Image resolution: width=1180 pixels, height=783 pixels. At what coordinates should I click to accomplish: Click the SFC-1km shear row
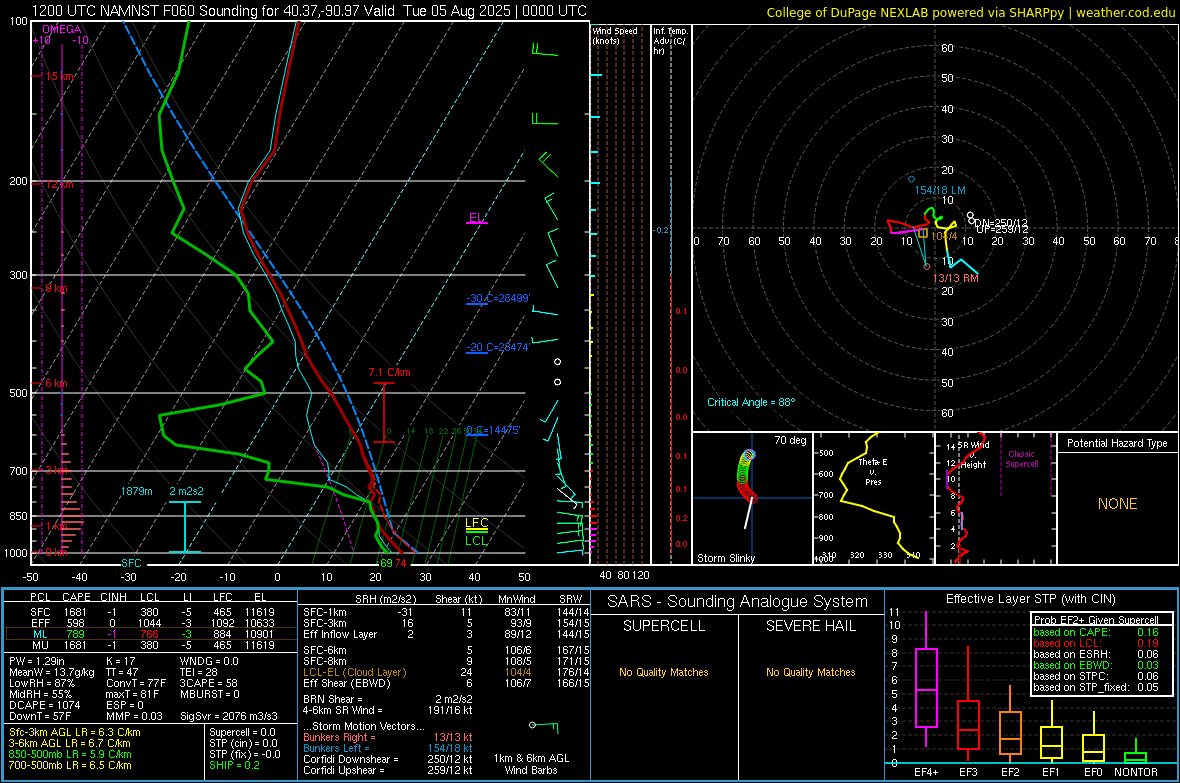[x=447, y=612]
